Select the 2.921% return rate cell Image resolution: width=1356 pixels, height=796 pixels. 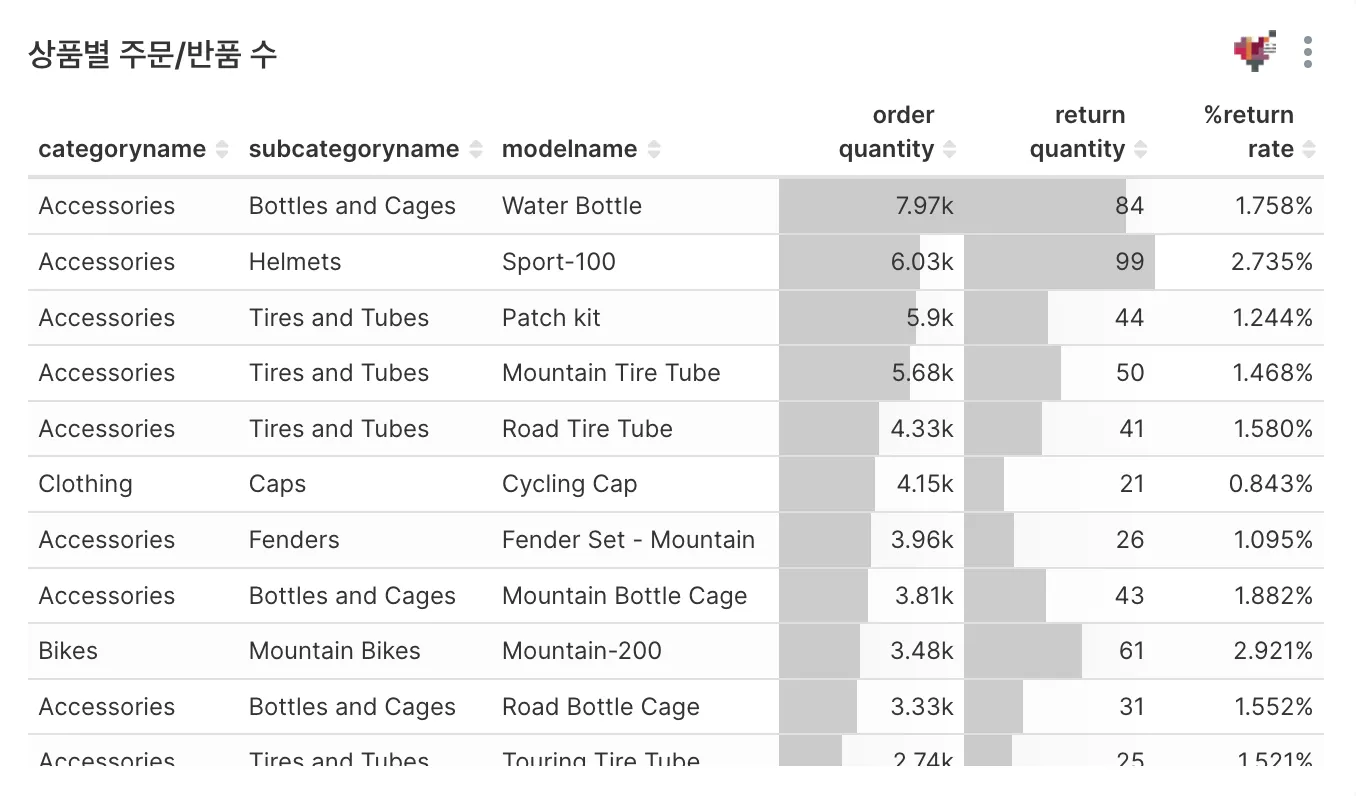tap(1272, 651)
